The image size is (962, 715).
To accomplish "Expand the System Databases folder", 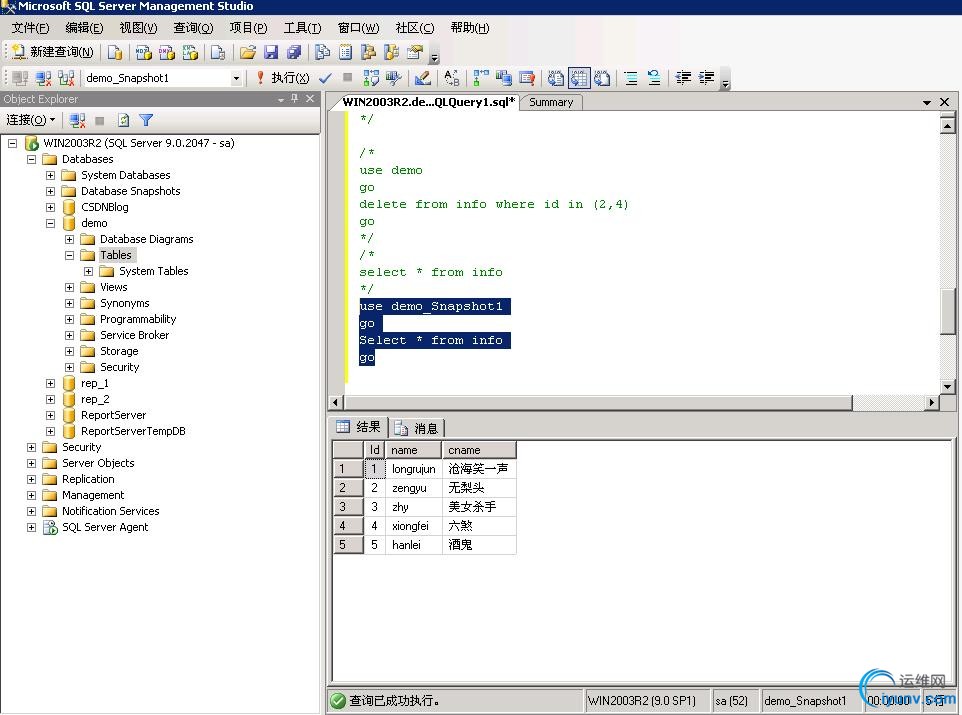I will point(50,176).
